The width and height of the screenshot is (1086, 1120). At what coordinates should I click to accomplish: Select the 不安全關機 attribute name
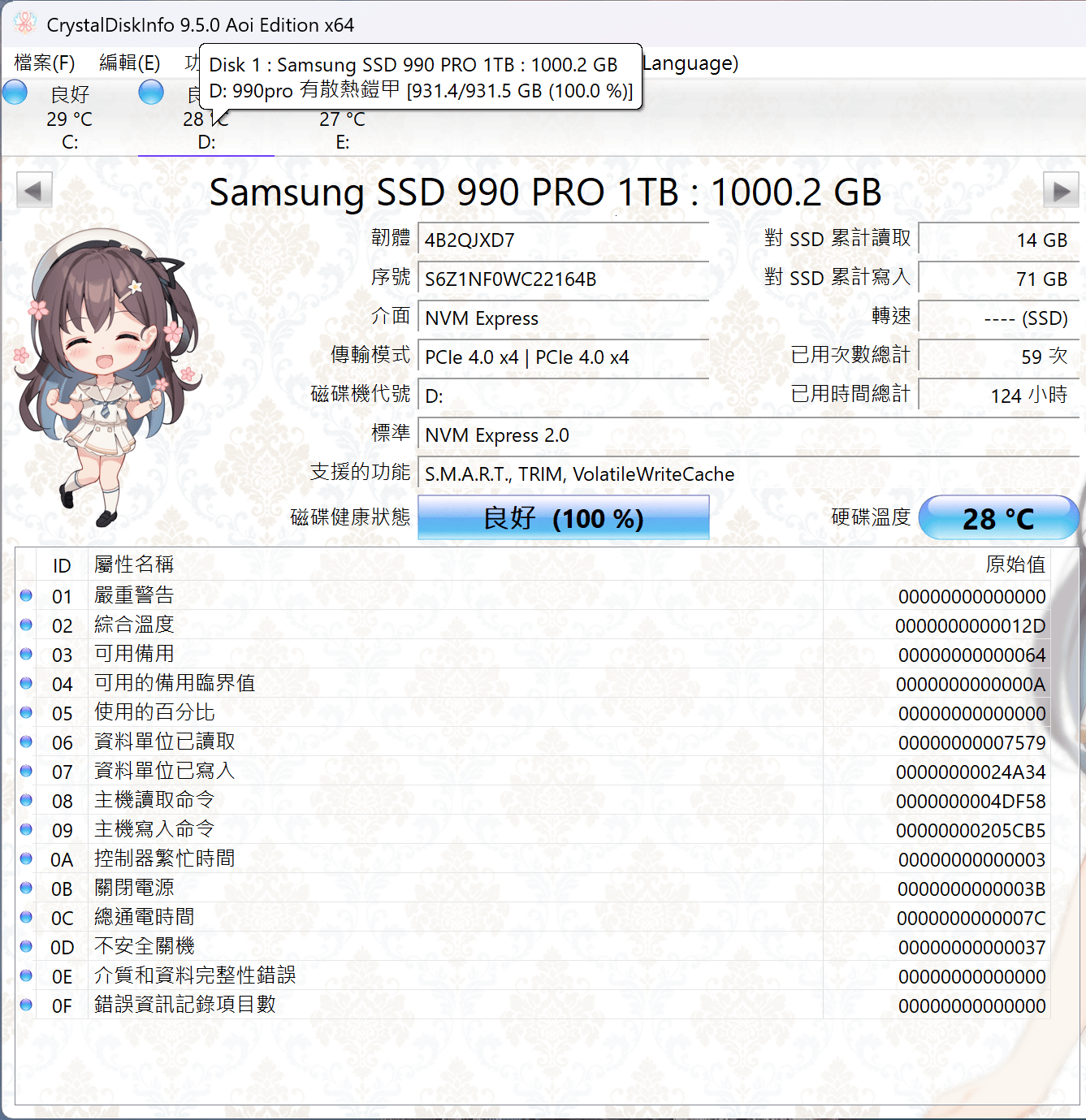(144, 946)
